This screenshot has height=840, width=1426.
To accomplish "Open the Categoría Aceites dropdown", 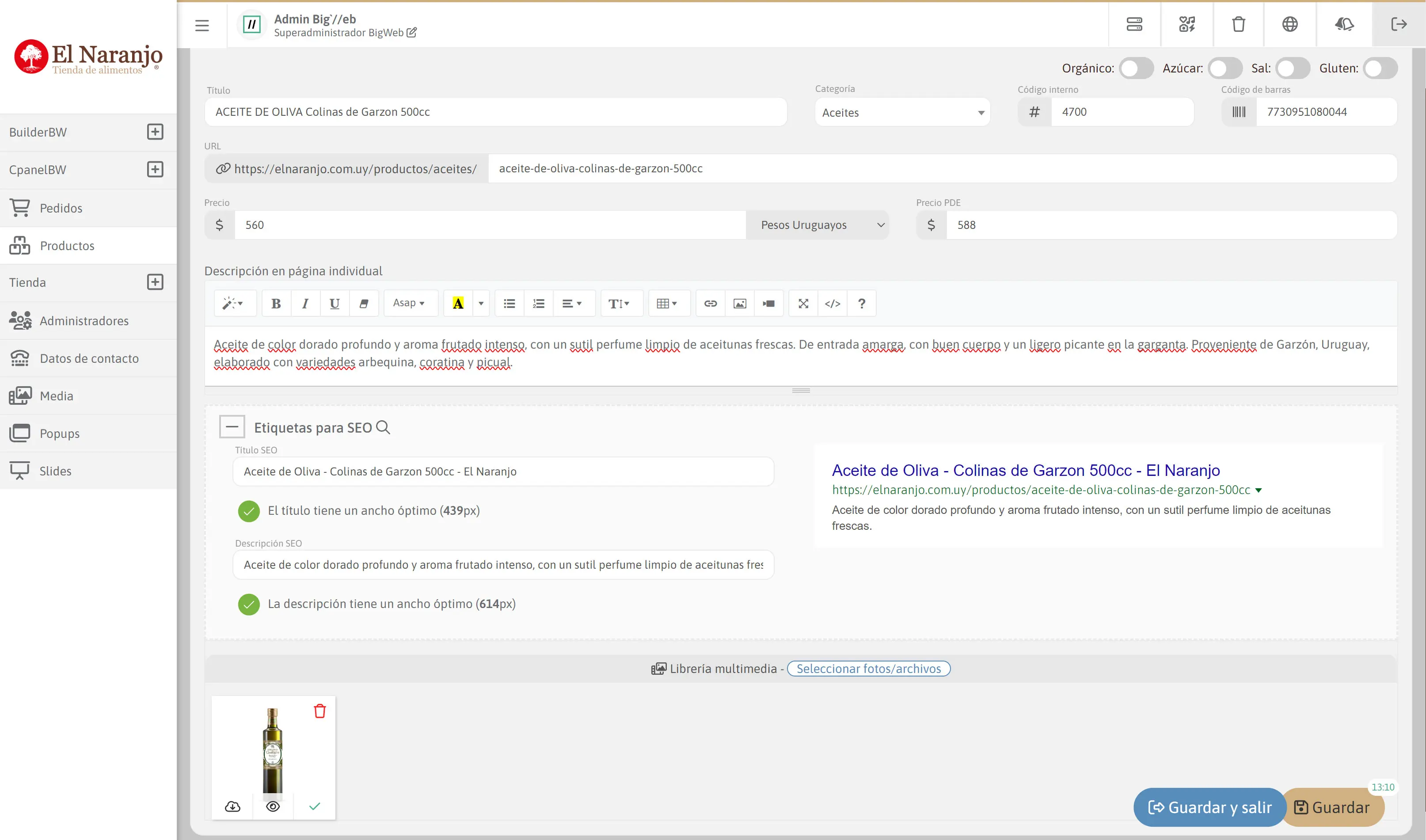I will [902, 113].
